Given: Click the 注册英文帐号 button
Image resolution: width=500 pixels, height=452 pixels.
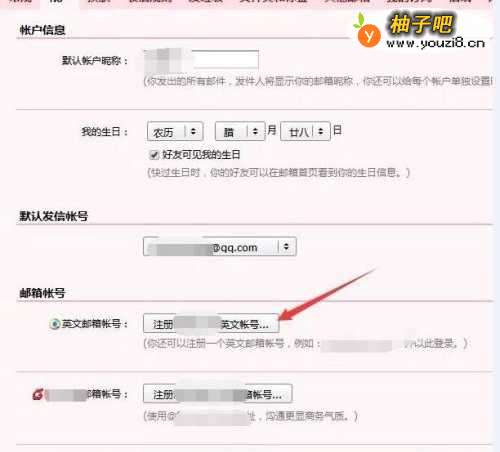Looking at the screenshot, I should (x=211, y=323).
